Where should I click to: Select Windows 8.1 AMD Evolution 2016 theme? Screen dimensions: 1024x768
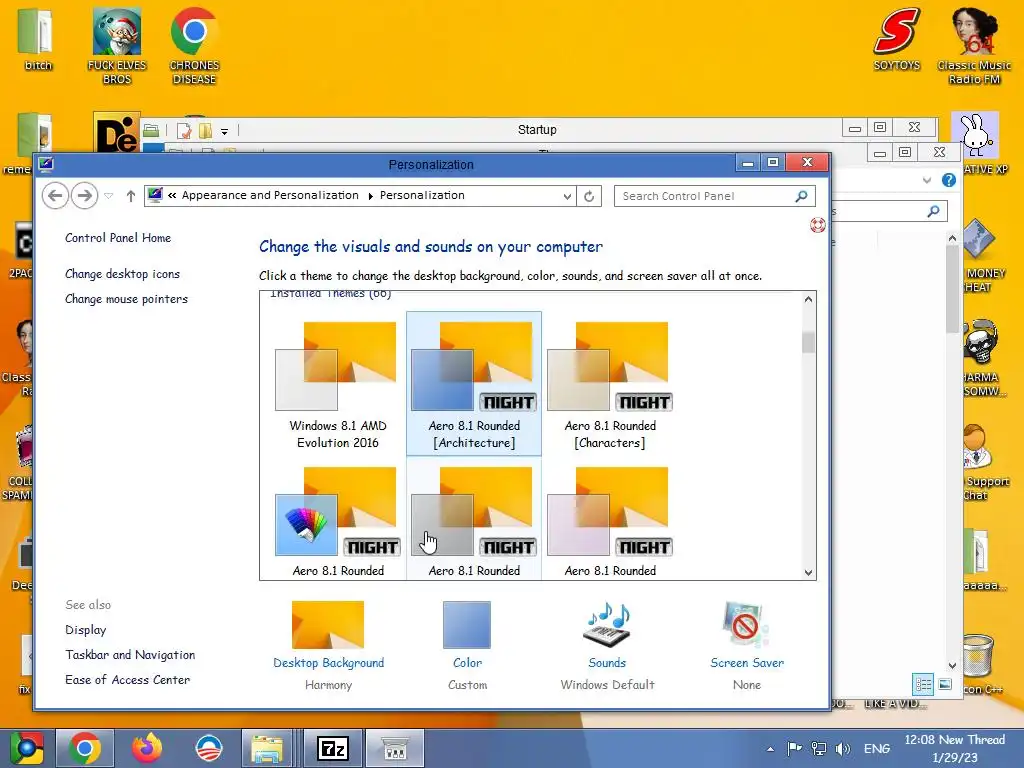click(338, 385)
